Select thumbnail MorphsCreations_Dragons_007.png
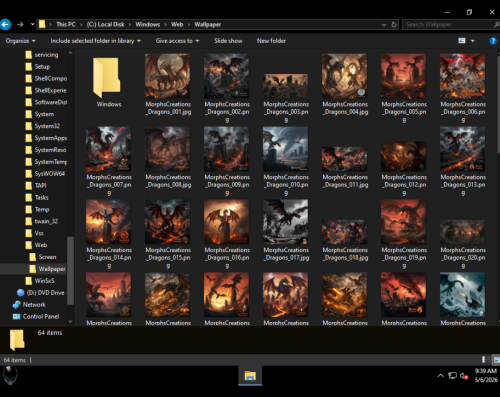This screenshot has height=397, width=500. (108, 149)
